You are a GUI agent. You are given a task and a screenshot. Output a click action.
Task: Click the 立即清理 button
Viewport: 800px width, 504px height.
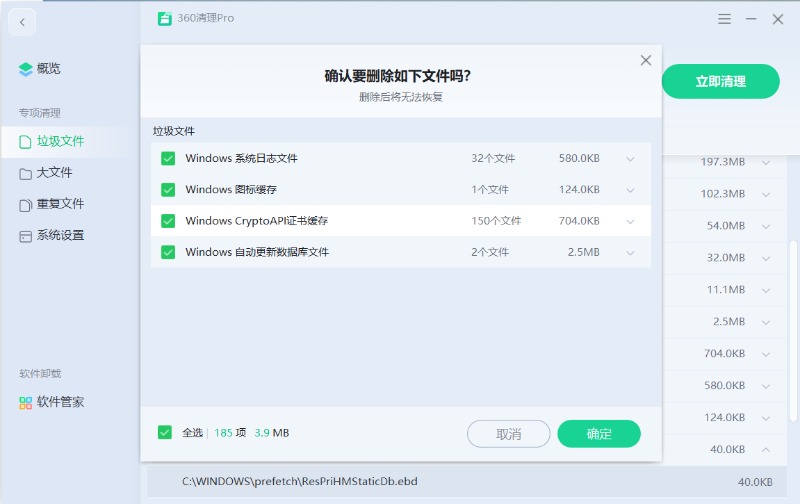(720, 82)
